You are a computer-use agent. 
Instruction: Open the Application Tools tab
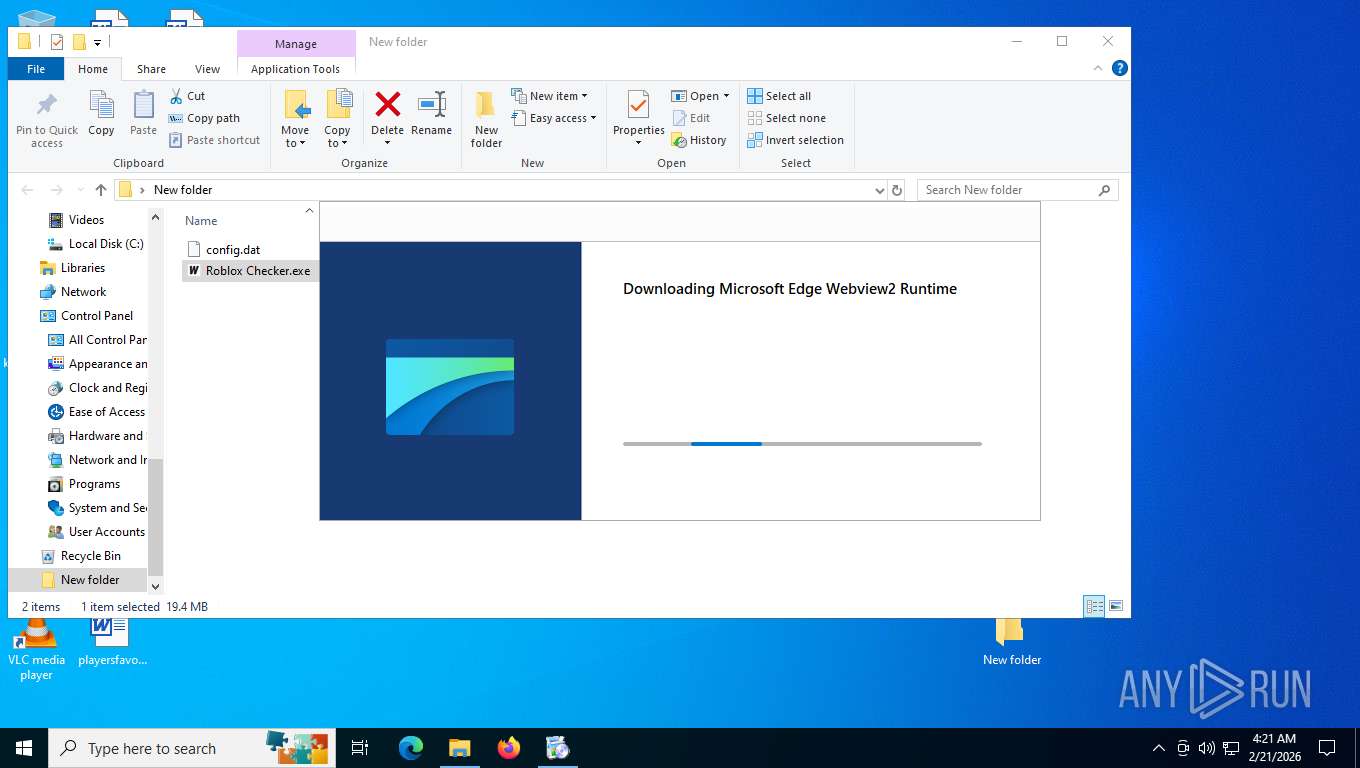point(295,69)
